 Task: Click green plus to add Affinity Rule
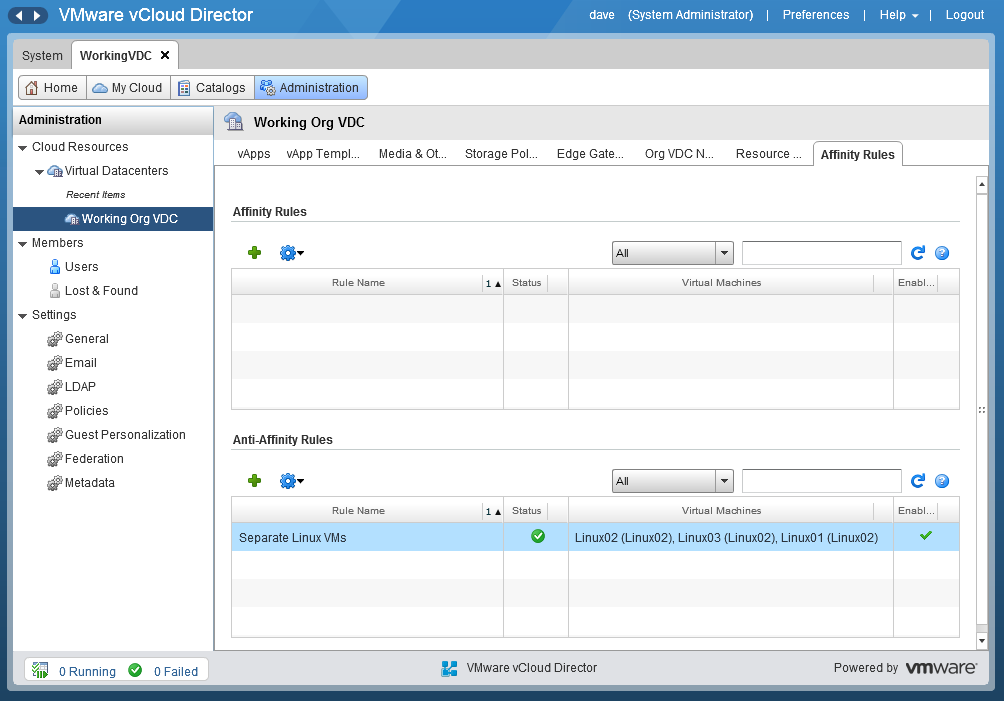[254, 253]
